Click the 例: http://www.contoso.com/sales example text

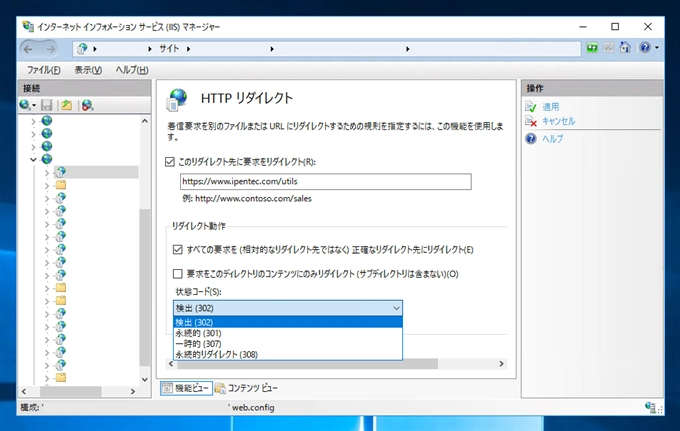pyautogui.click(x=247, y=199)
